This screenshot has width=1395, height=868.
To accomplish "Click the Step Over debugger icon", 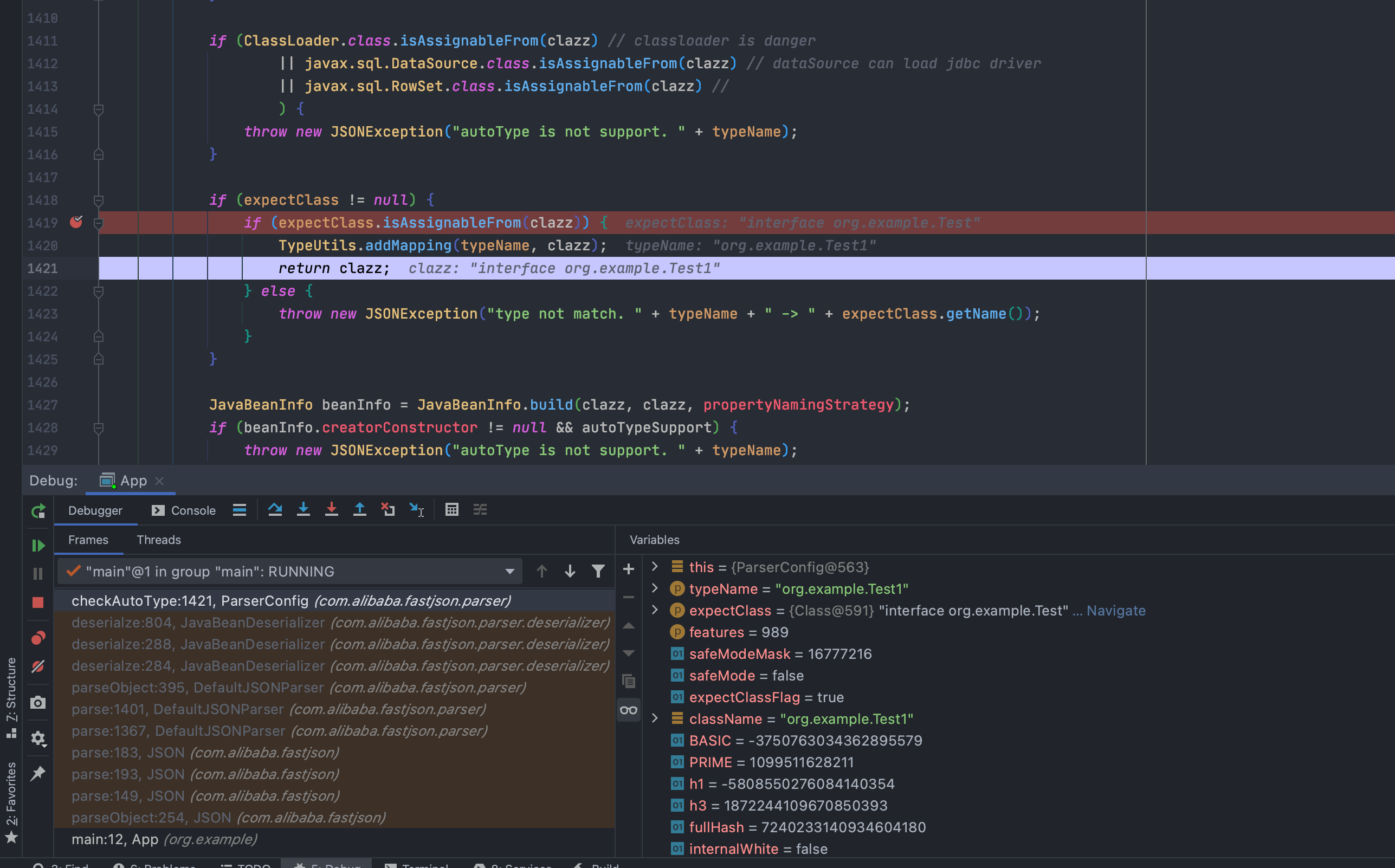I will pyautogui.click(x=275, y=510).
